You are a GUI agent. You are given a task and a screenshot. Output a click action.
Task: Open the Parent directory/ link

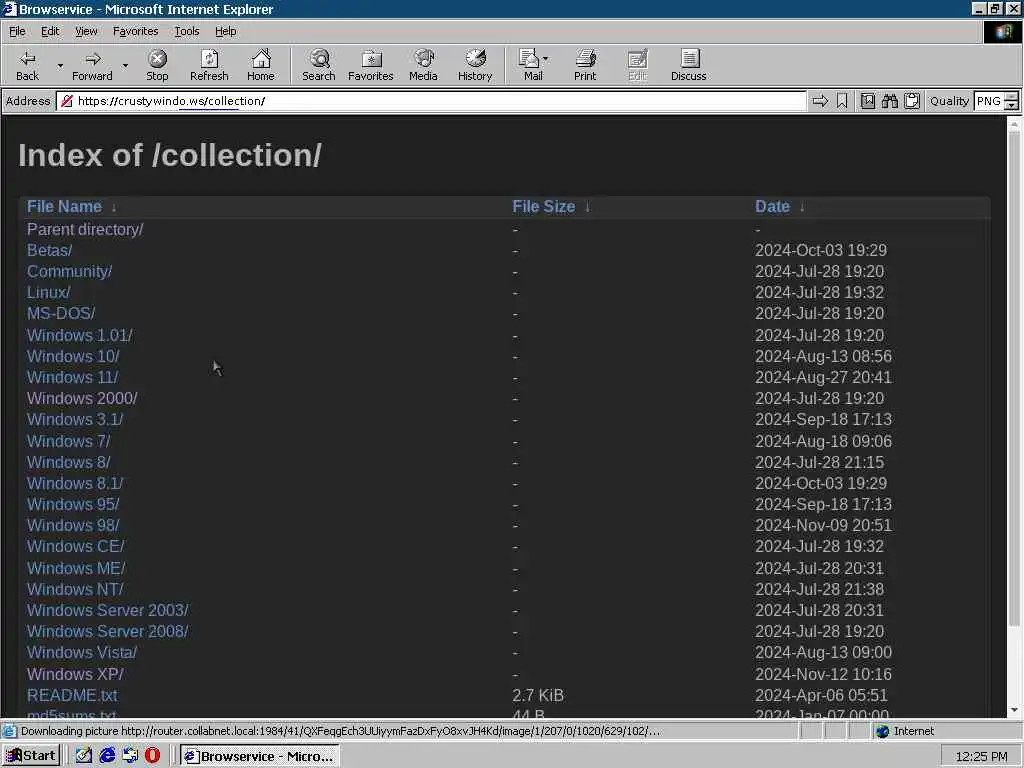tap(85, 229)
